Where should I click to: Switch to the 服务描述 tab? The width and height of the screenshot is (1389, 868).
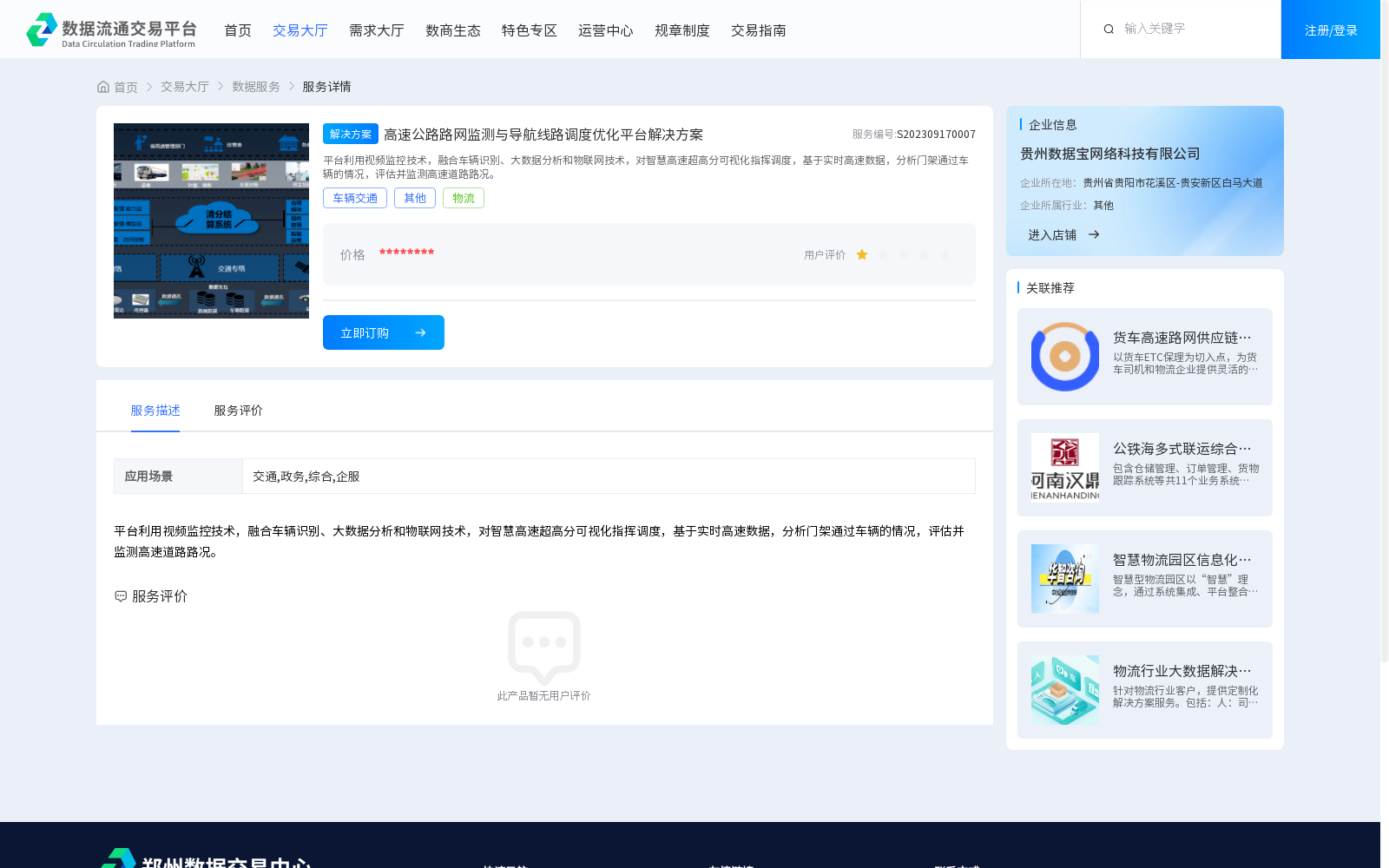(155, 411)
